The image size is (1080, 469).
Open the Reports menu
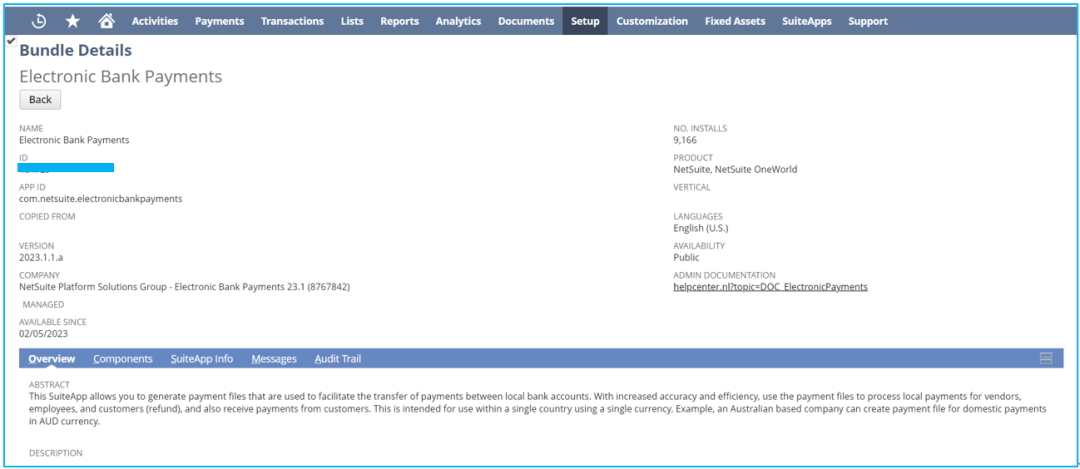tap(399, 21)
